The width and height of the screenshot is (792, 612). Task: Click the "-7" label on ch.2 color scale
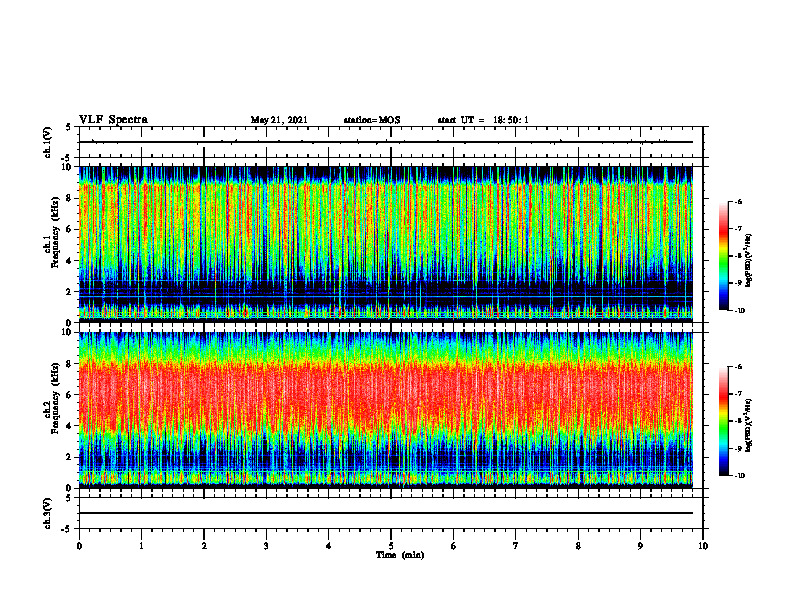click(x=738, y=394)
